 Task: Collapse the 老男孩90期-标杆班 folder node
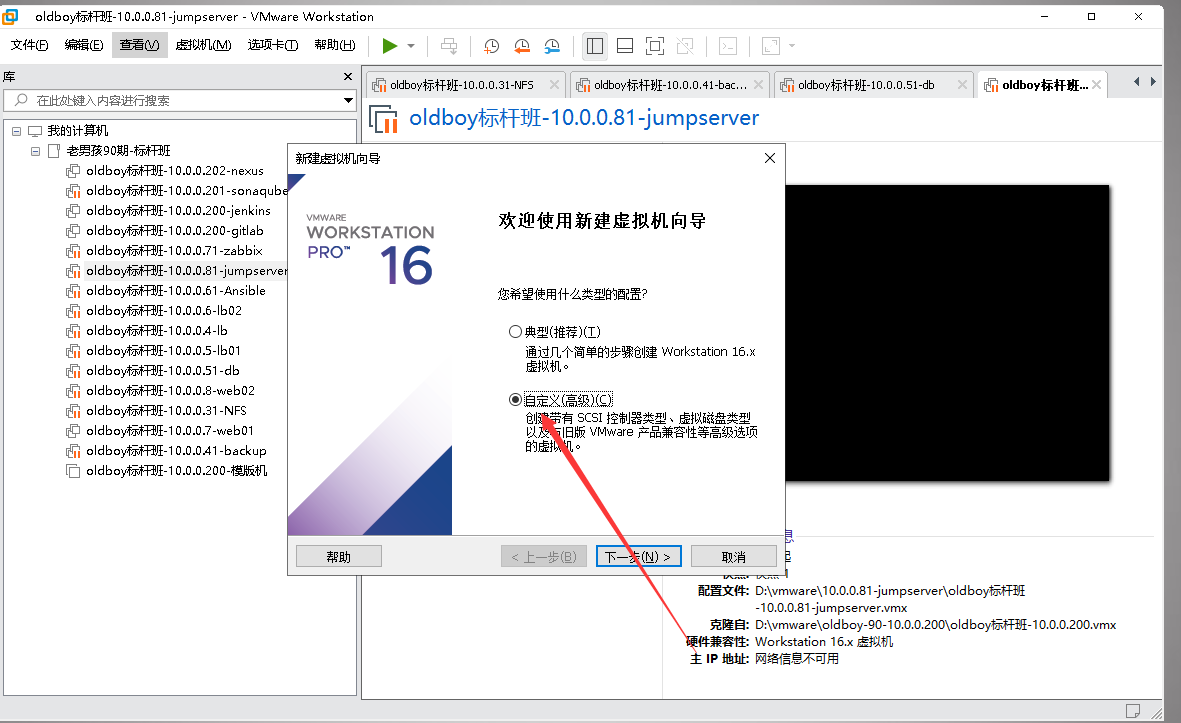point(35,151)
